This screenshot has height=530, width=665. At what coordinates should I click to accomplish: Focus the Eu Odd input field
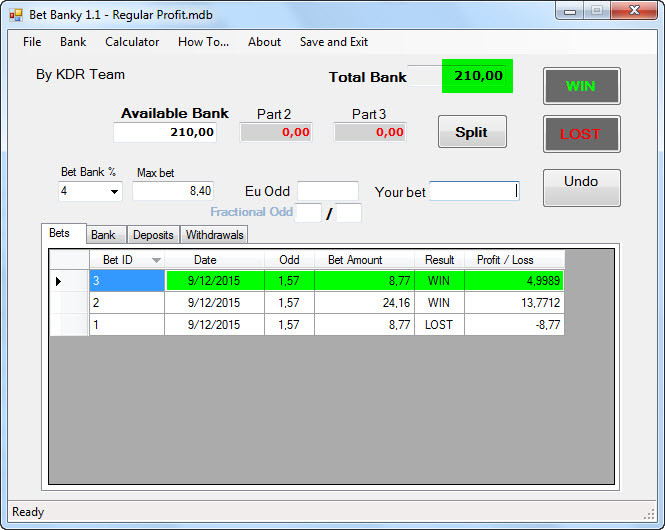328,191
